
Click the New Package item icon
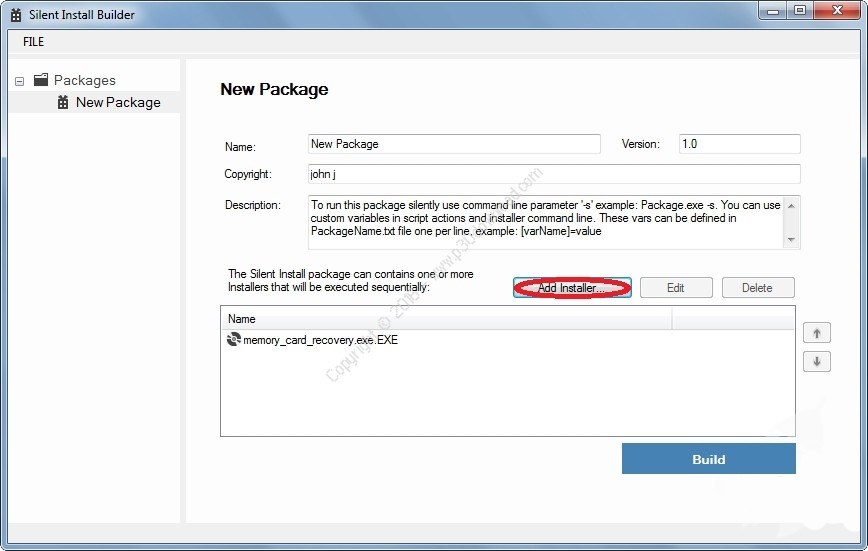(x=63, y=102)
